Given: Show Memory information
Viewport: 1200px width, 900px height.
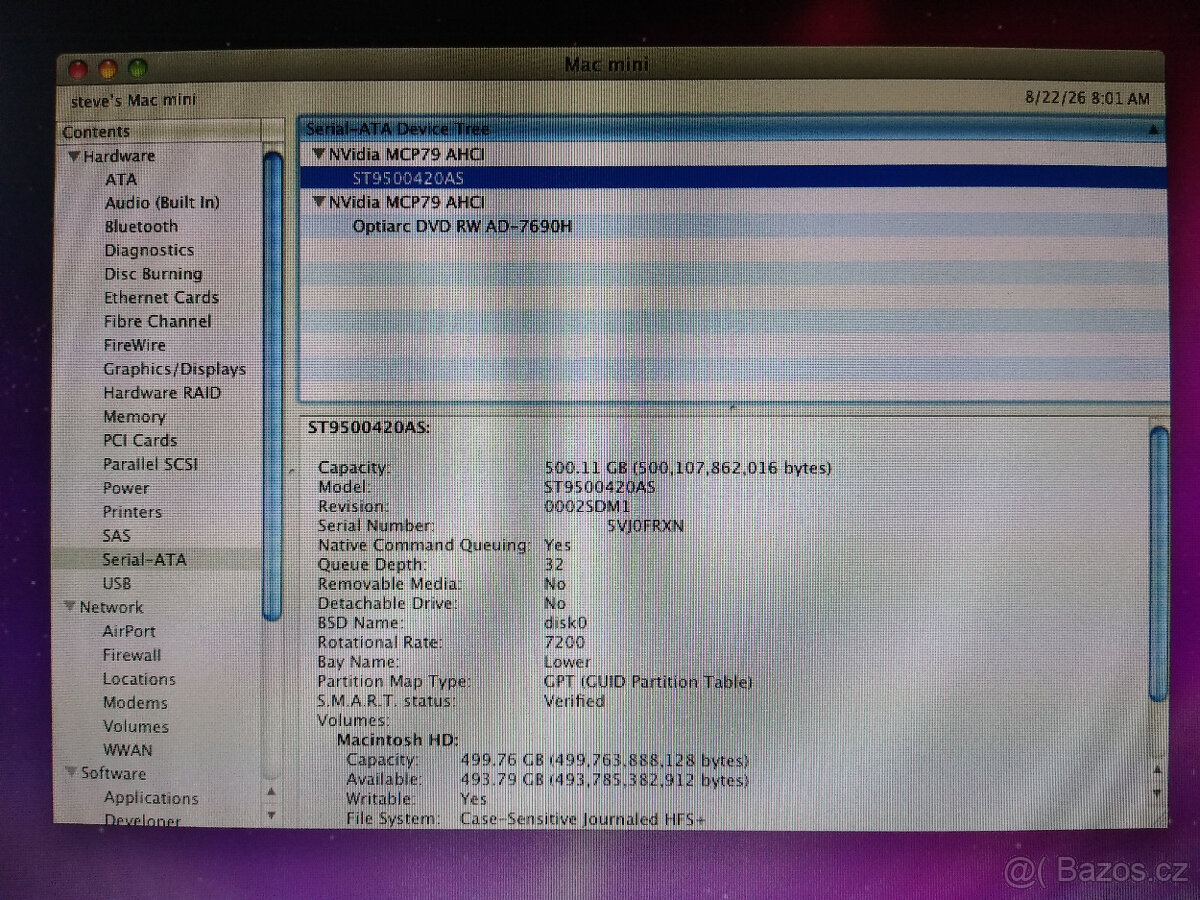Looking at the screenshot, I should (134, 416).
